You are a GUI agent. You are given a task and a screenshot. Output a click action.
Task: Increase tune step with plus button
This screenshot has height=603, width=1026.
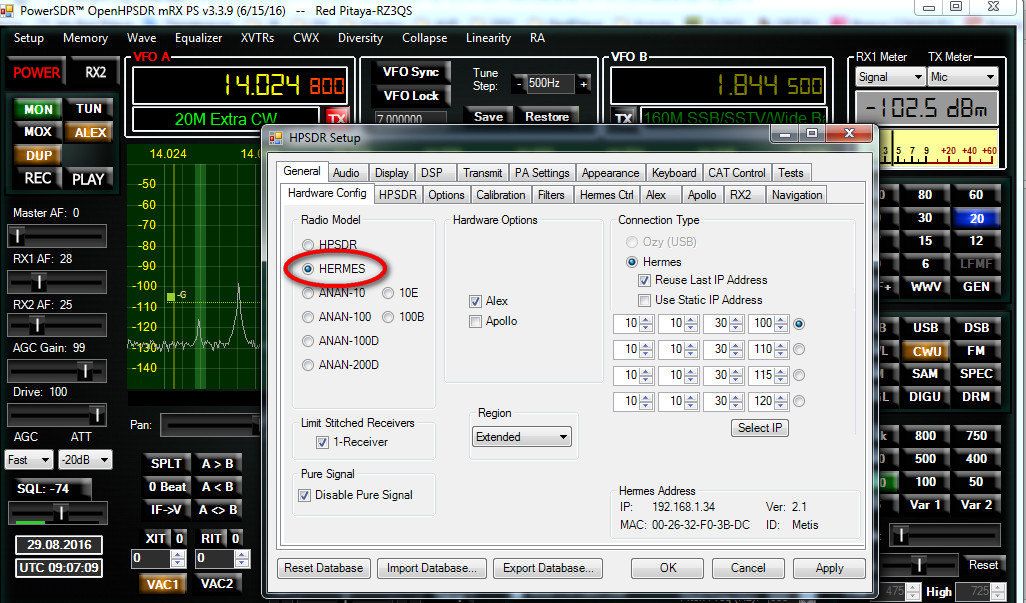(584, 84)
